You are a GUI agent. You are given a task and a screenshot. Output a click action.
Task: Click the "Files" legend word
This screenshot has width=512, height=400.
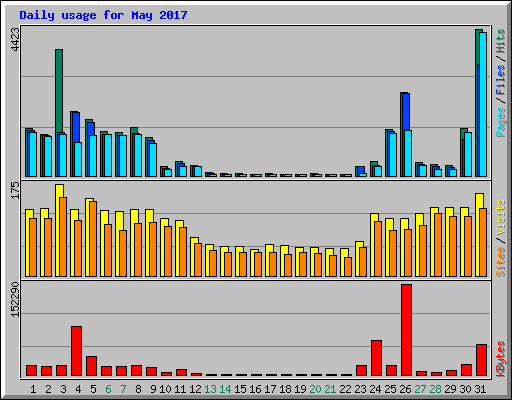[501, 80]
